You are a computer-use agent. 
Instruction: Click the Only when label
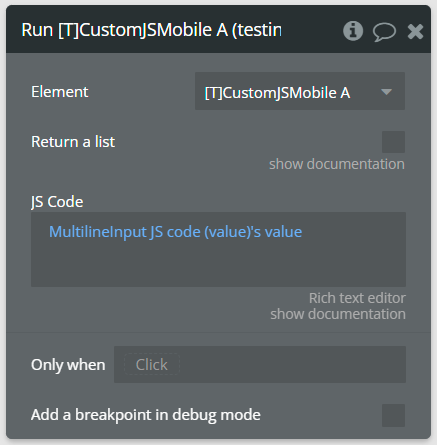pos(68,365)
